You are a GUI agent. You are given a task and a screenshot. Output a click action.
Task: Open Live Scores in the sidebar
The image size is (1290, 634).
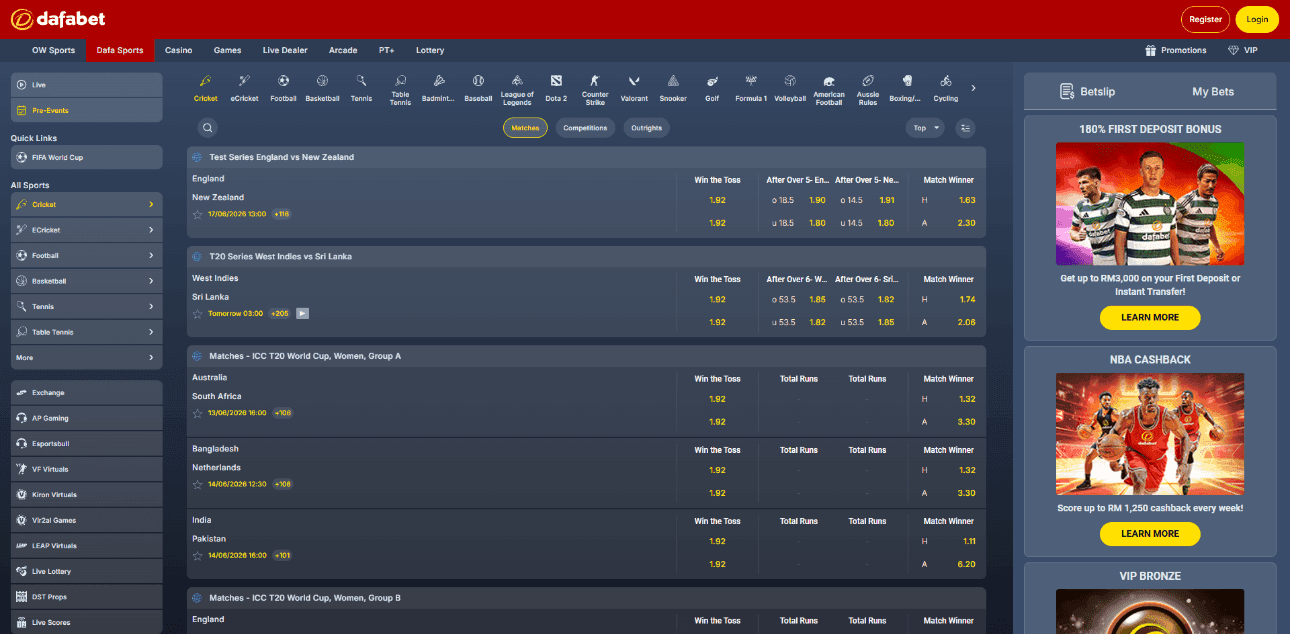point(86,622)
